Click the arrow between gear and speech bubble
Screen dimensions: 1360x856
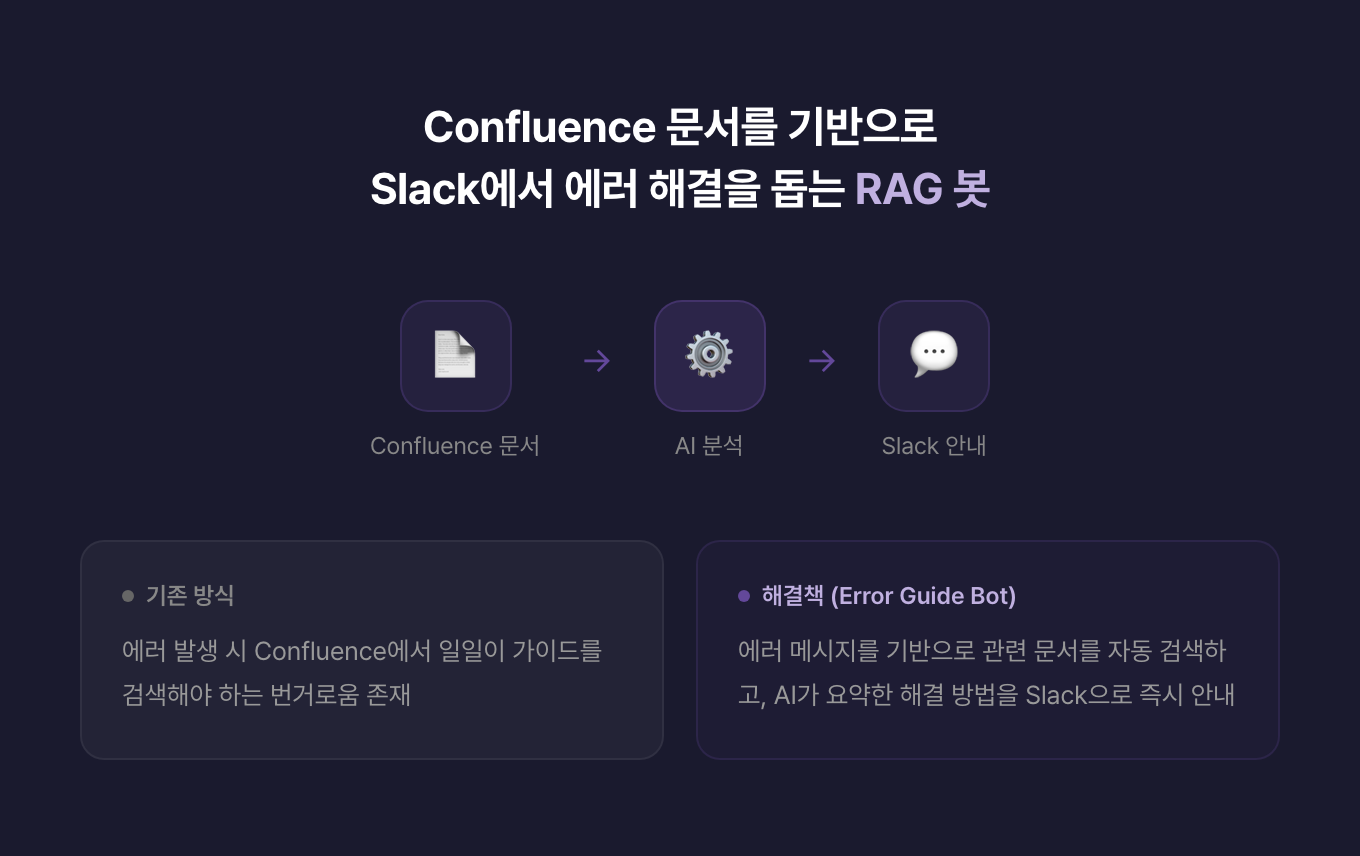click(822, 360)
